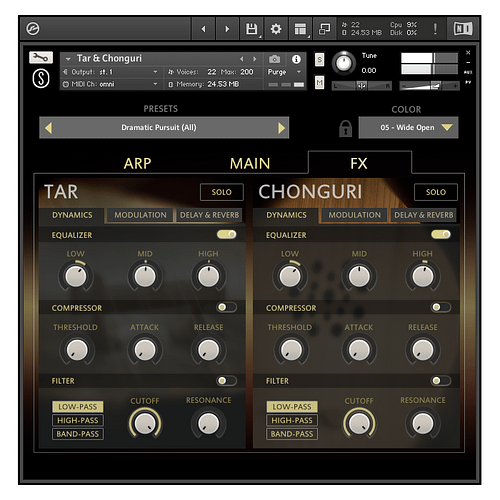Show the instrument info icon

click(296, 59)
